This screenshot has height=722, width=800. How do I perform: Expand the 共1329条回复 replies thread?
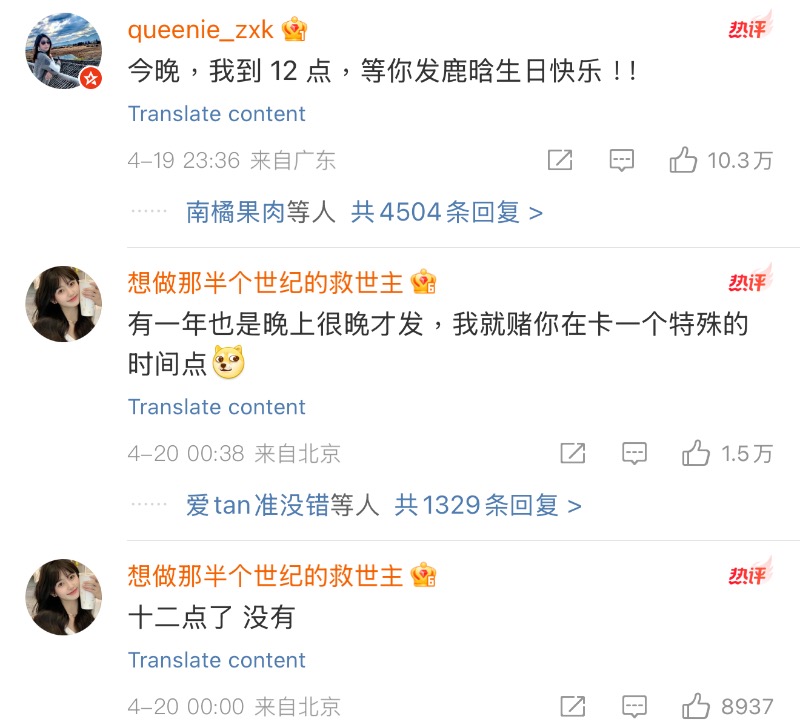487,505
